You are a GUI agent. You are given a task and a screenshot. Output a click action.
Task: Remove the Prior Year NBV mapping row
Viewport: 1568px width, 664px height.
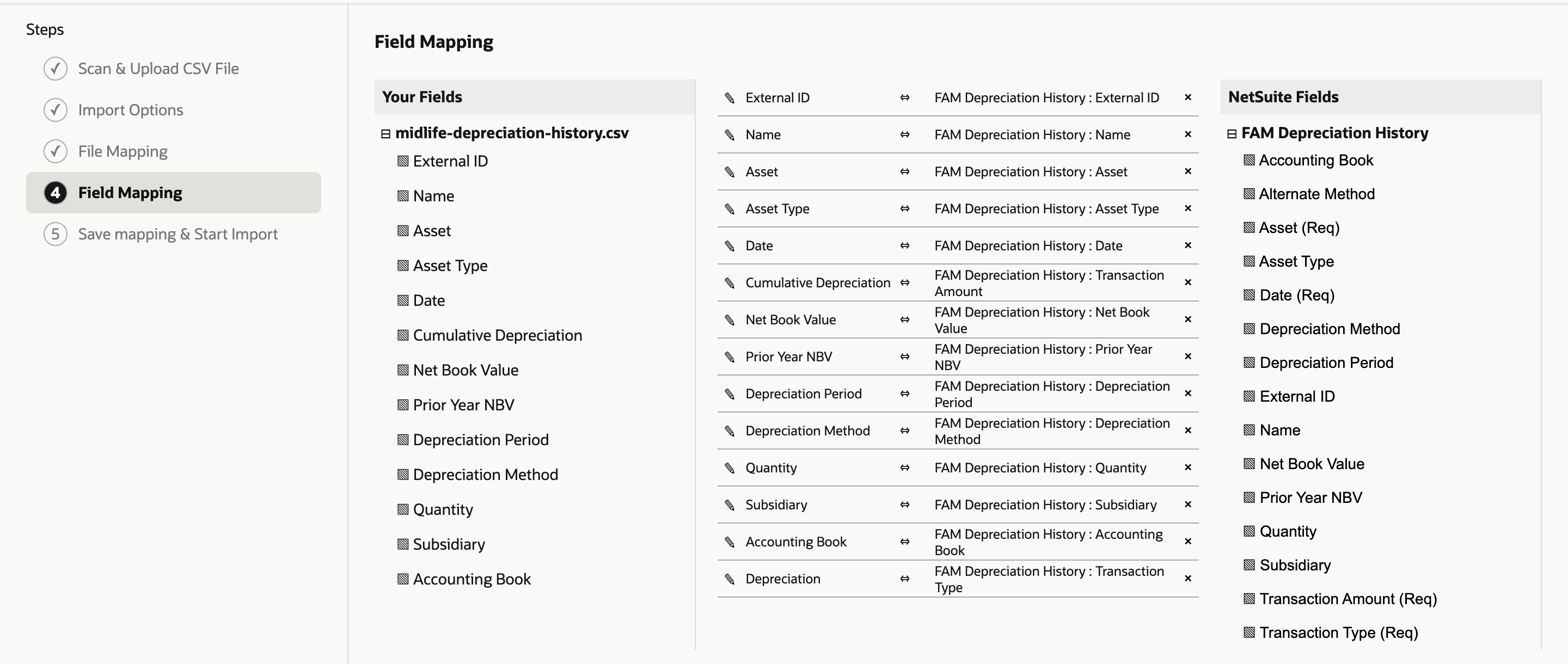click(1187, 356)
